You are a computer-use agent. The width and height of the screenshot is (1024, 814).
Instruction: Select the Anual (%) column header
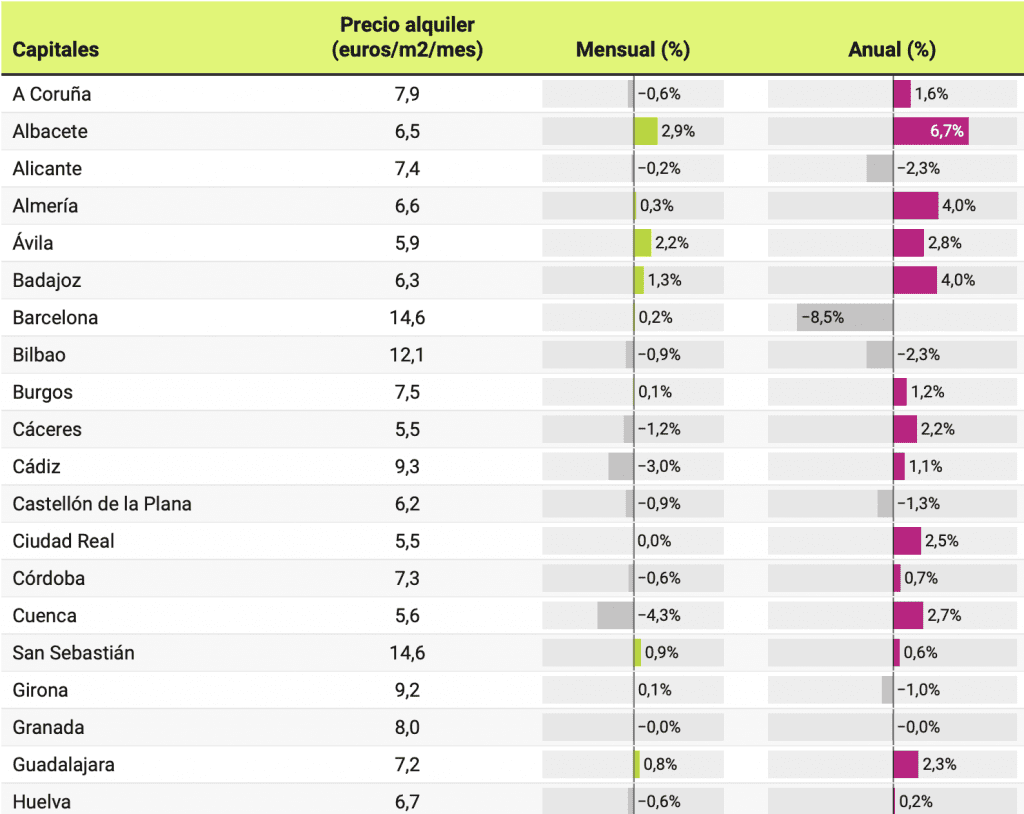pyautogui.click(x=891, y=50)
